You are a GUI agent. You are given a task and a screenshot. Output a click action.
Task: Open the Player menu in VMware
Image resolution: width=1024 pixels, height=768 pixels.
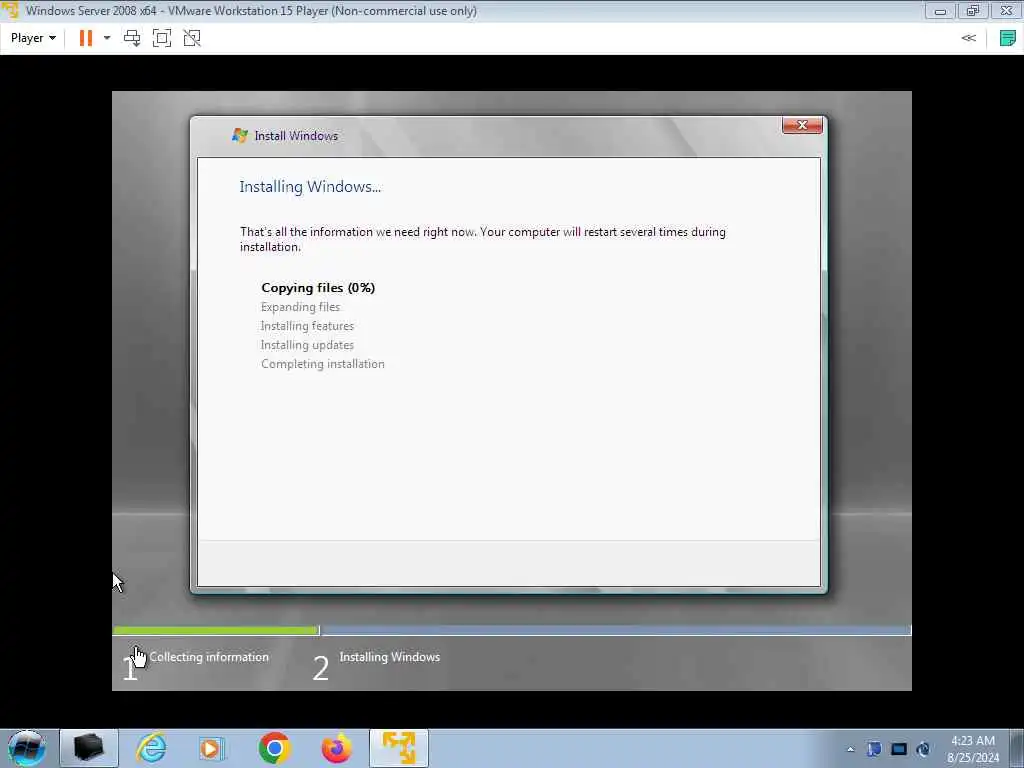point(33,38)
